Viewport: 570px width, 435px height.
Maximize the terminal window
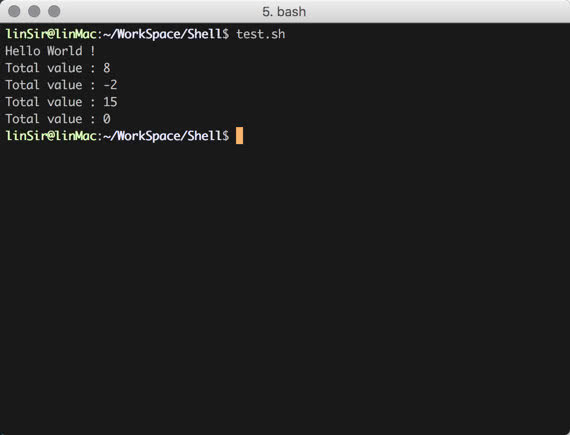54,11
